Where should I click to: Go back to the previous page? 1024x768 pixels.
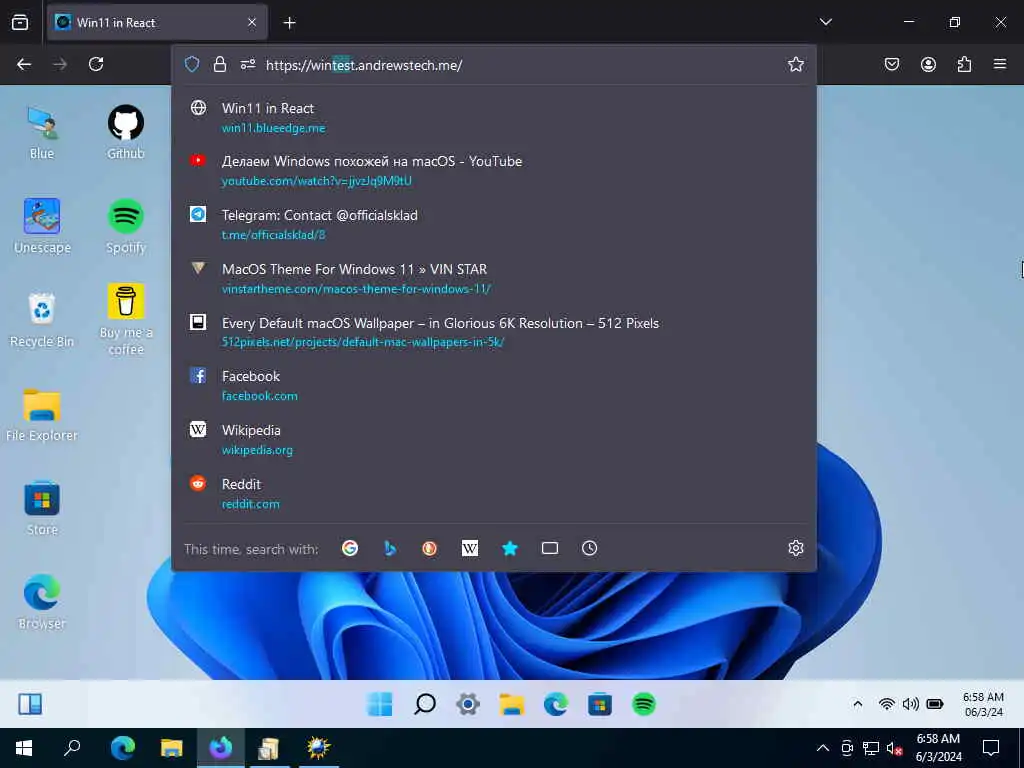(x=24, y=64)
